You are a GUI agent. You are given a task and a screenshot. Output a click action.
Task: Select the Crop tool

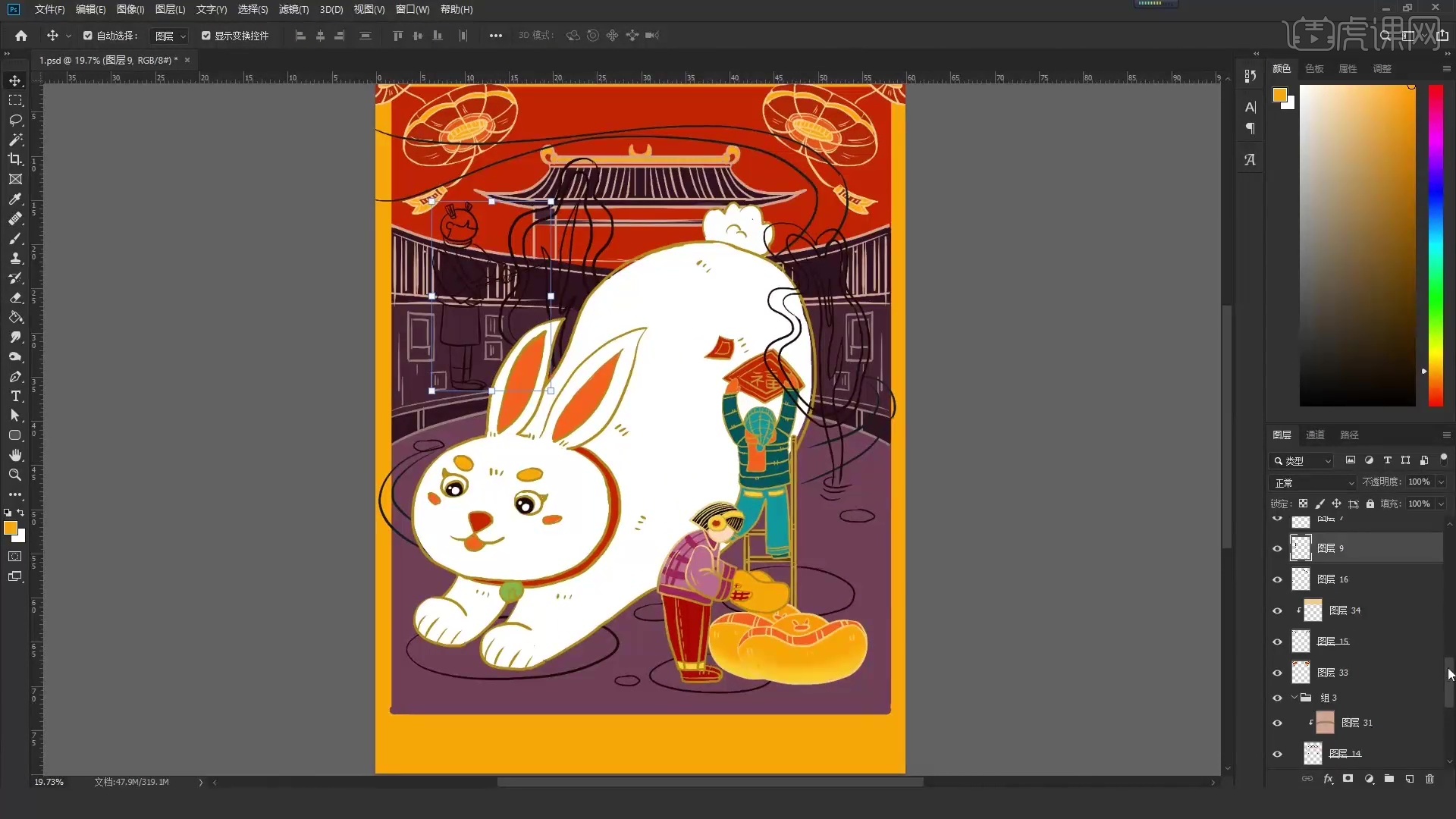pyautogui.click(x=15, y=159)
